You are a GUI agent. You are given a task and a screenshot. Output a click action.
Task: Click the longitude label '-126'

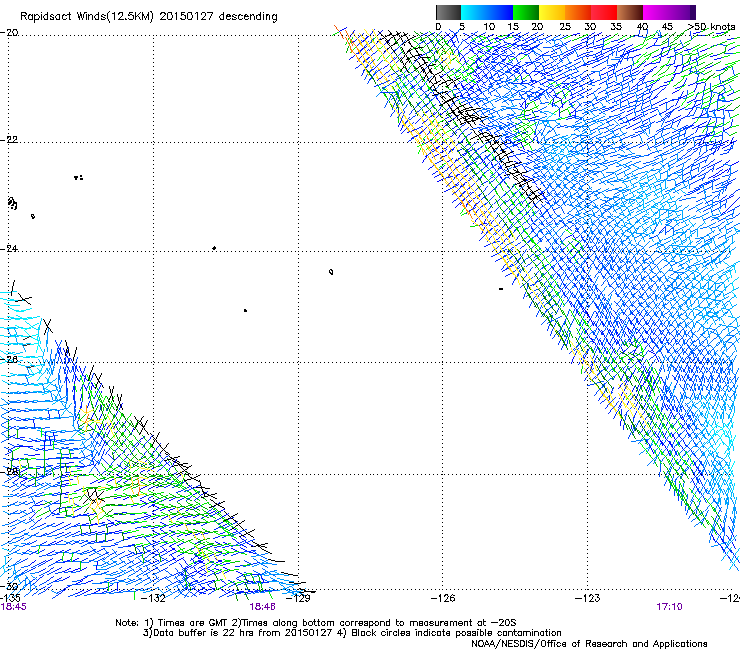click(x=443, y=598)
